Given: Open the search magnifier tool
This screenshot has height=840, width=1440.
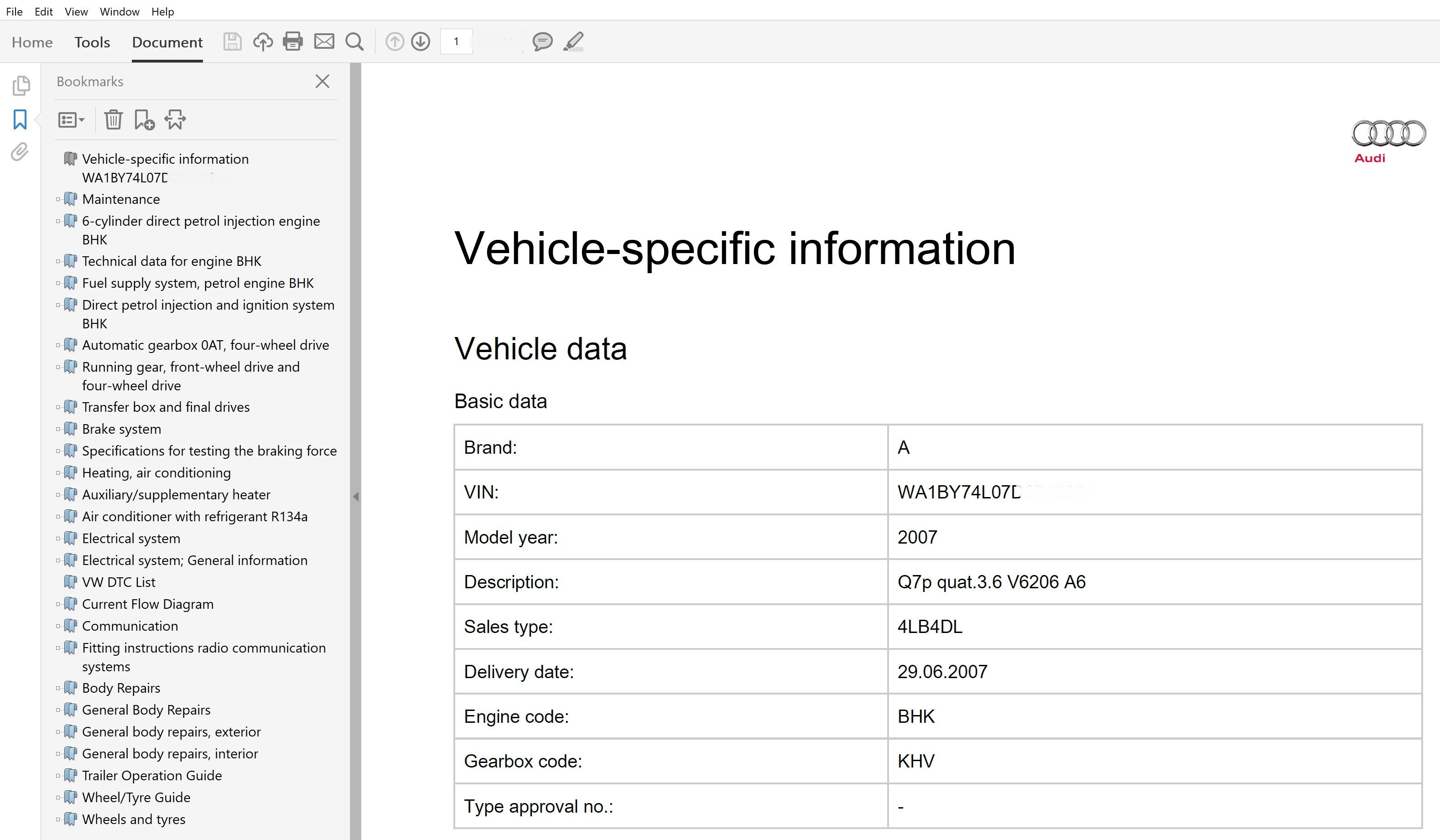Looking at the screenshot, I should 354,41.
